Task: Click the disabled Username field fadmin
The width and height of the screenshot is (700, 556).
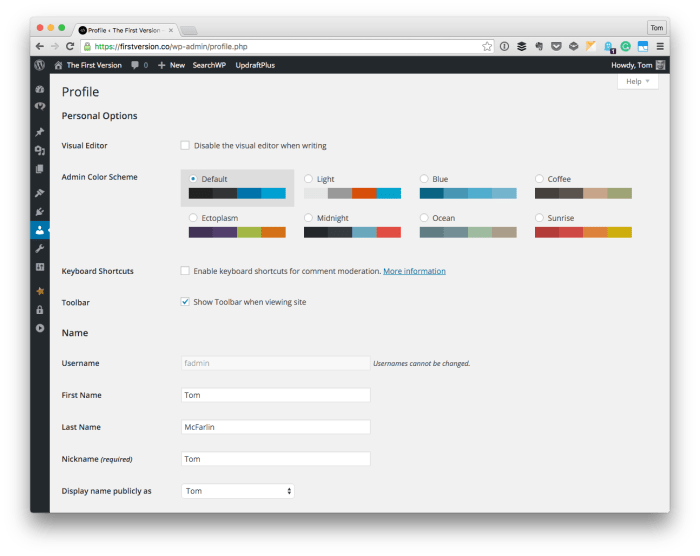Action: tap(275, 363)
